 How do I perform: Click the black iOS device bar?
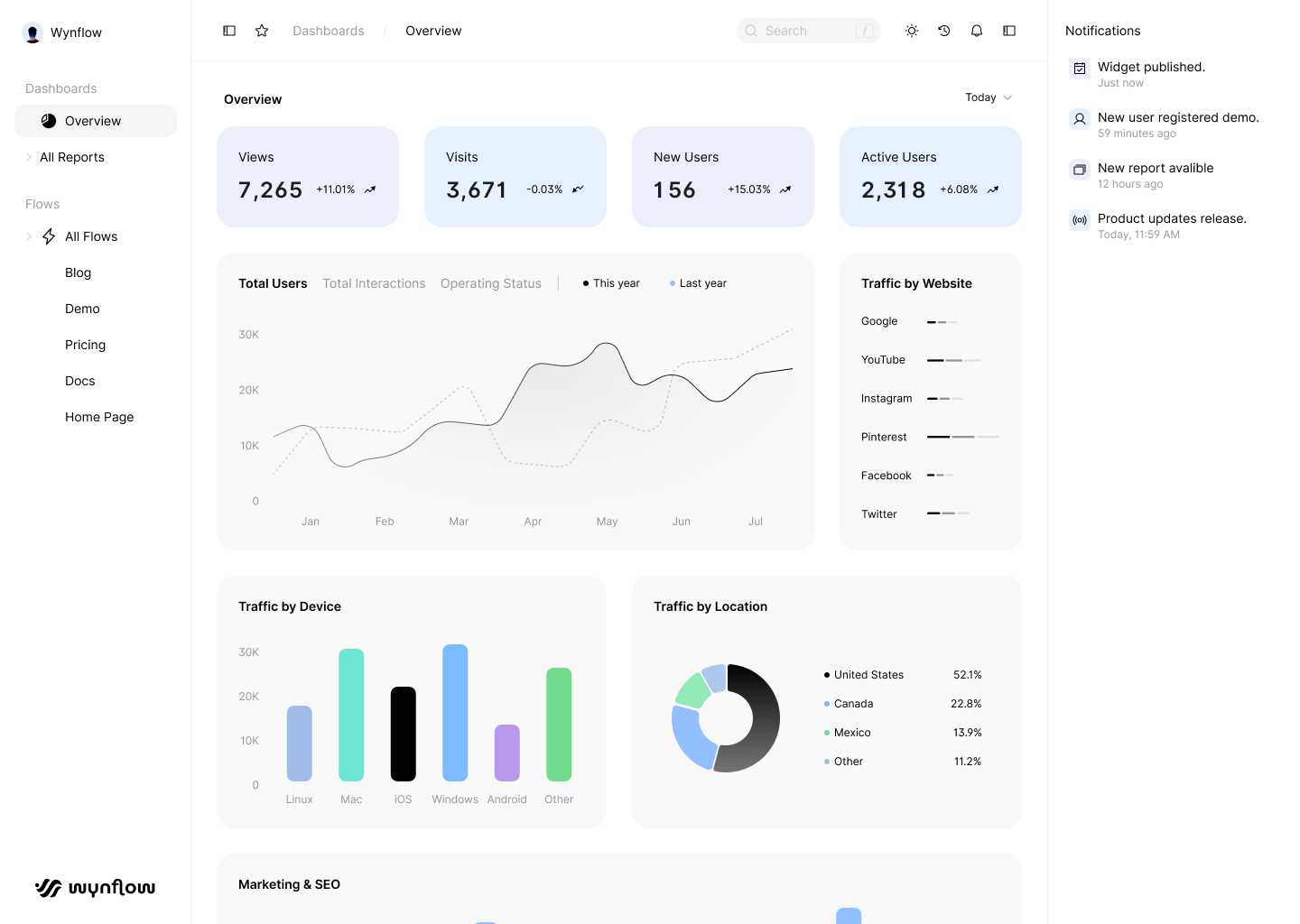[404, 734]
